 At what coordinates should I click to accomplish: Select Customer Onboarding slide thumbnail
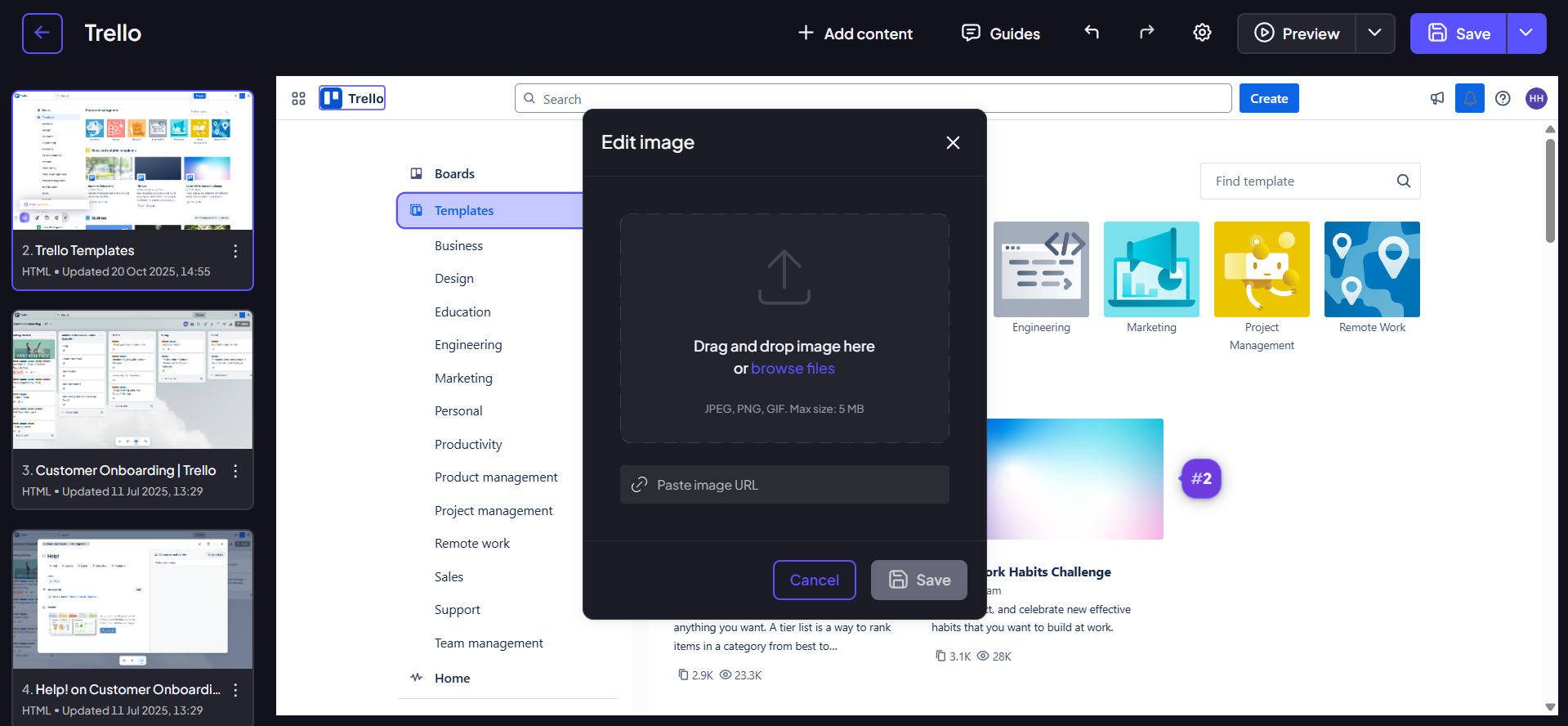click(132, 380)
